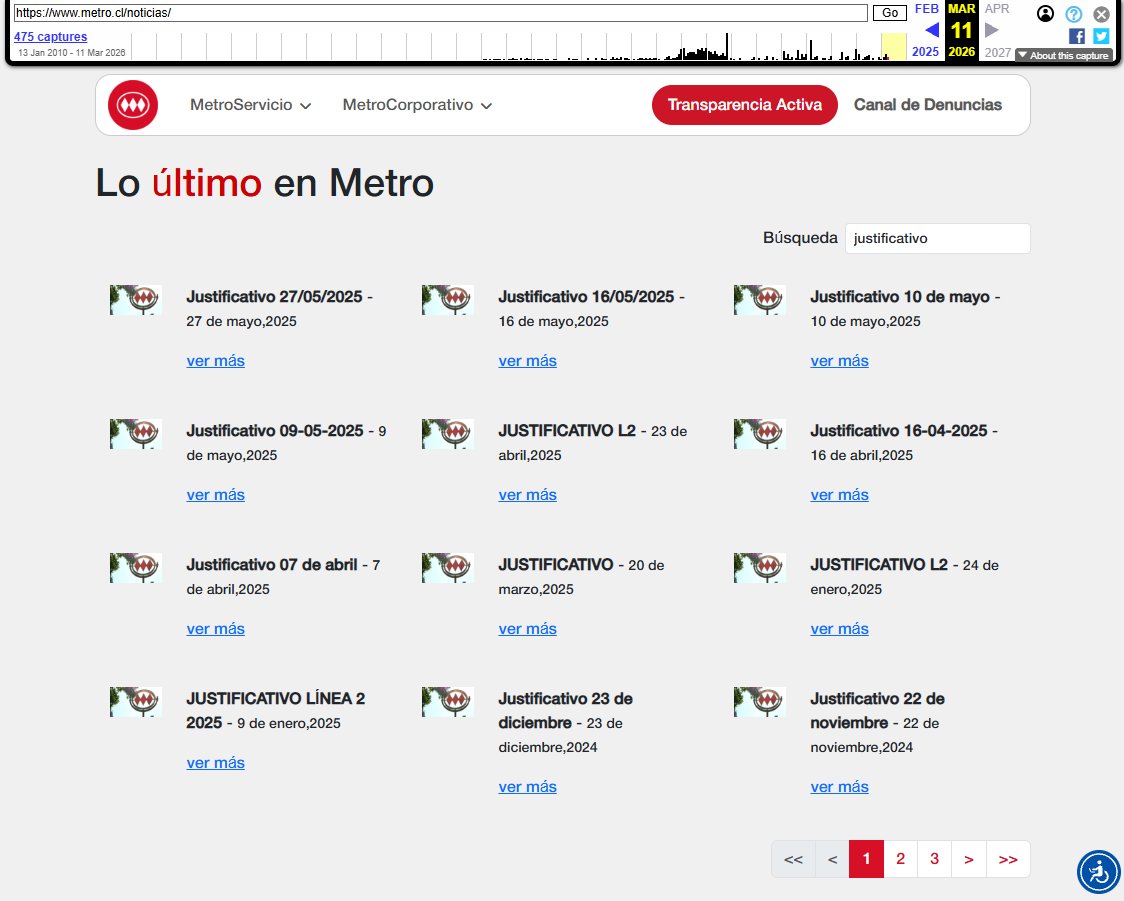Click ver más under Justificativo 27/05/2025
Screen dimensions: 1124x901
point(216,361)
